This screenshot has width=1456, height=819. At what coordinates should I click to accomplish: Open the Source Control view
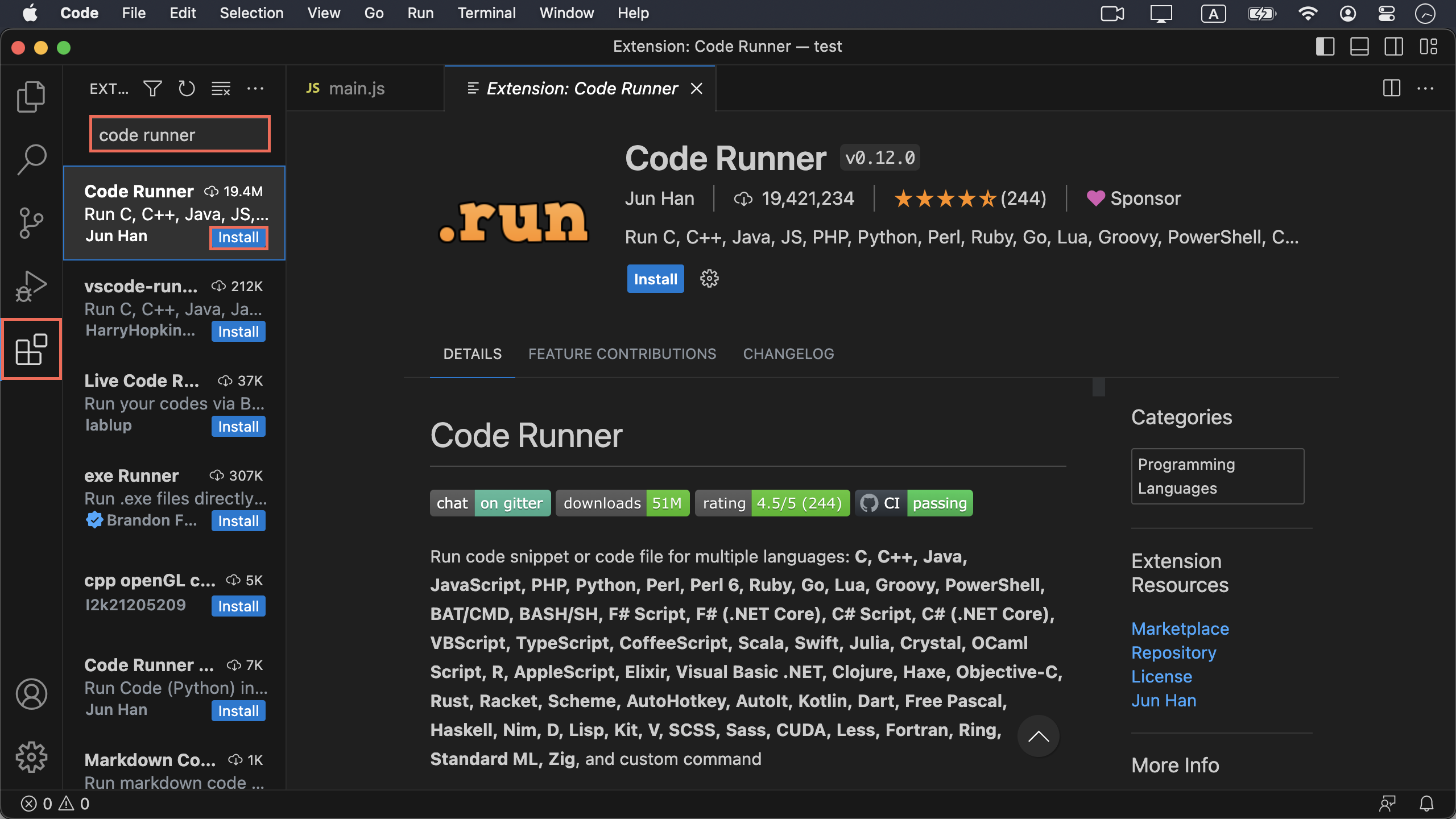(31, 222)
